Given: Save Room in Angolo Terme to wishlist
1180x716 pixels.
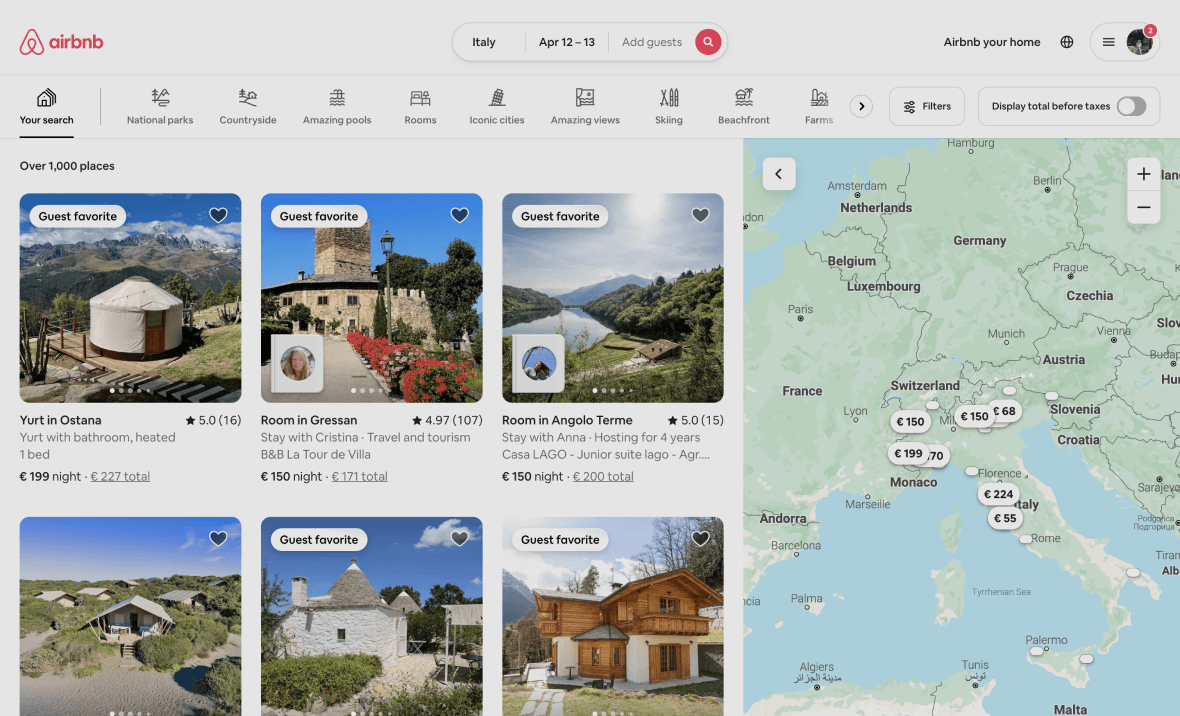Looking at the screenshot, I should pyautogui.click(x=701, y=215).
